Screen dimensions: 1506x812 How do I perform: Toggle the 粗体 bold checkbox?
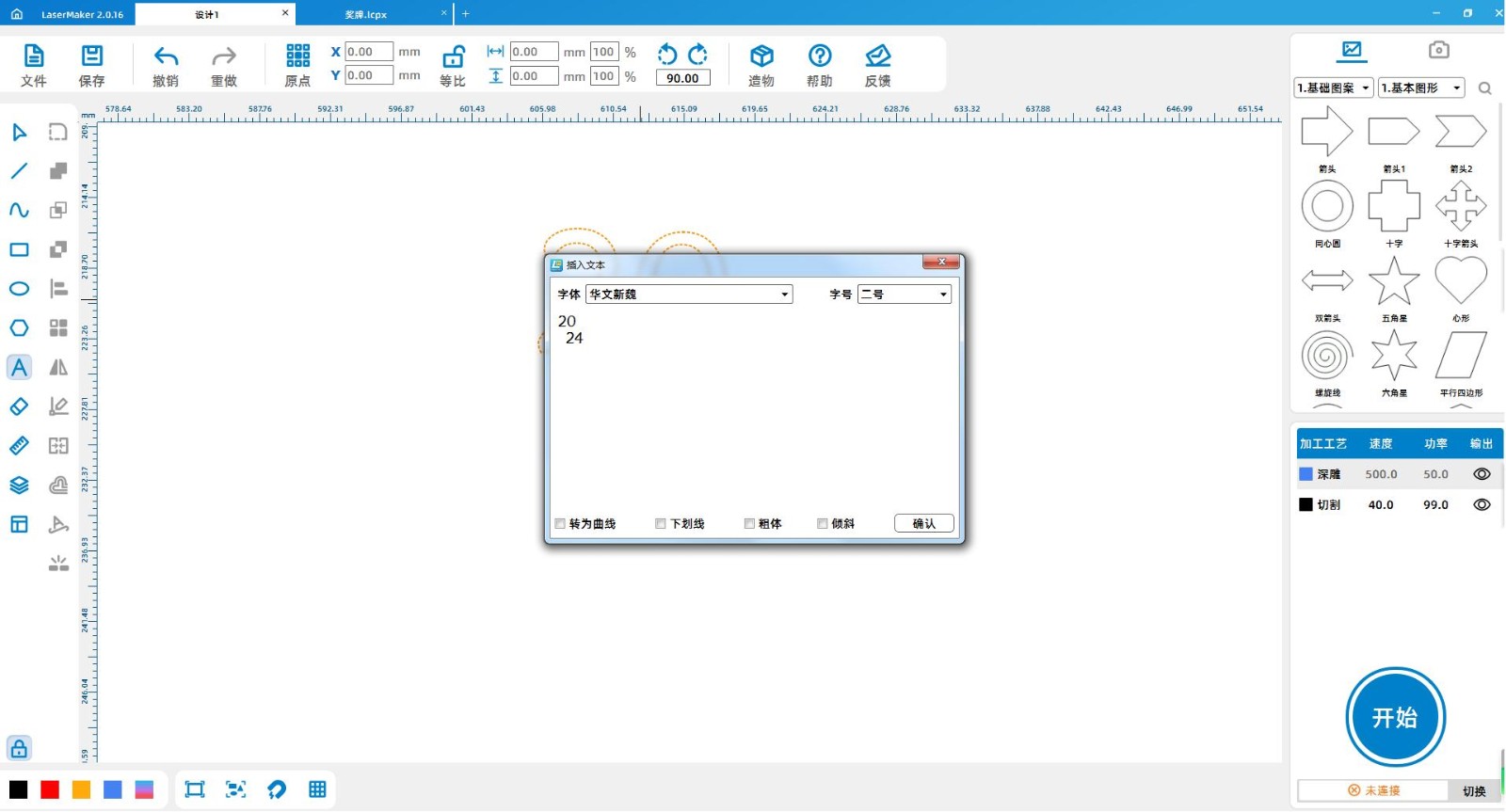pyautogui.click(x=750, y=524)
